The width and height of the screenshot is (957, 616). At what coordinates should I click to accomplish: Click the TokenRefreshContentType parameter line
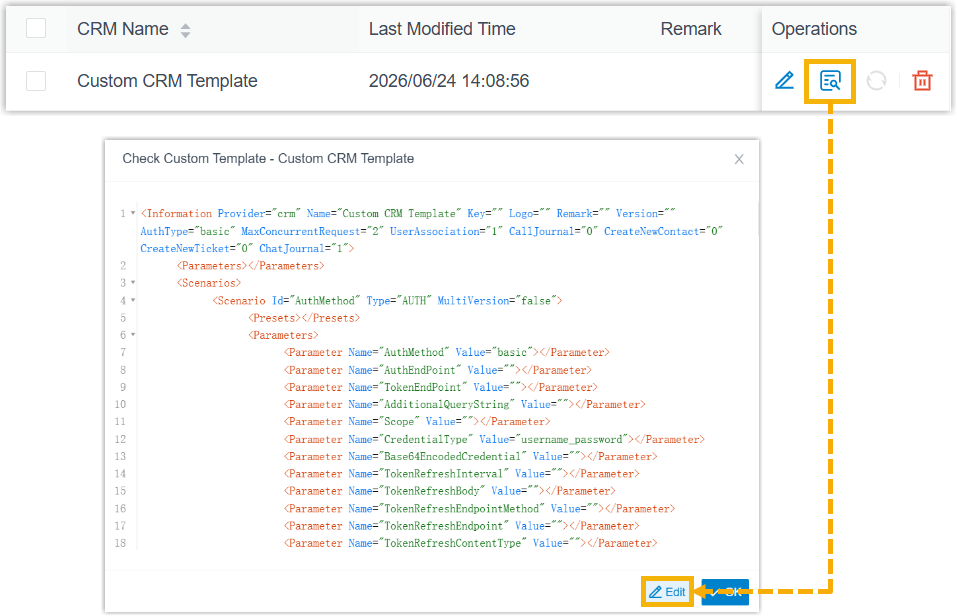[x=471, y=543]
